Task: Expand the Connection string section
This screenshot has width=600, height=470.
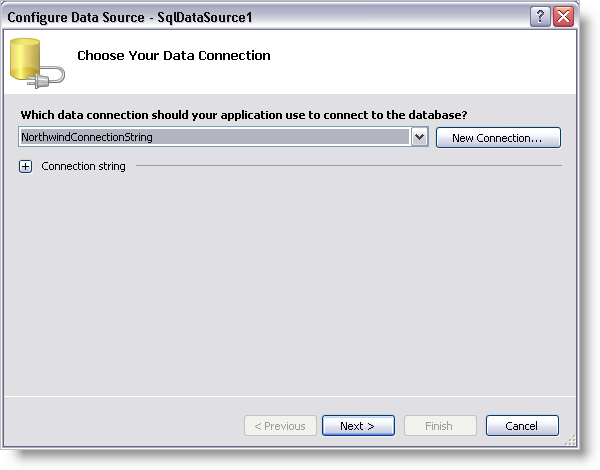Action: [x=26, y=166]
